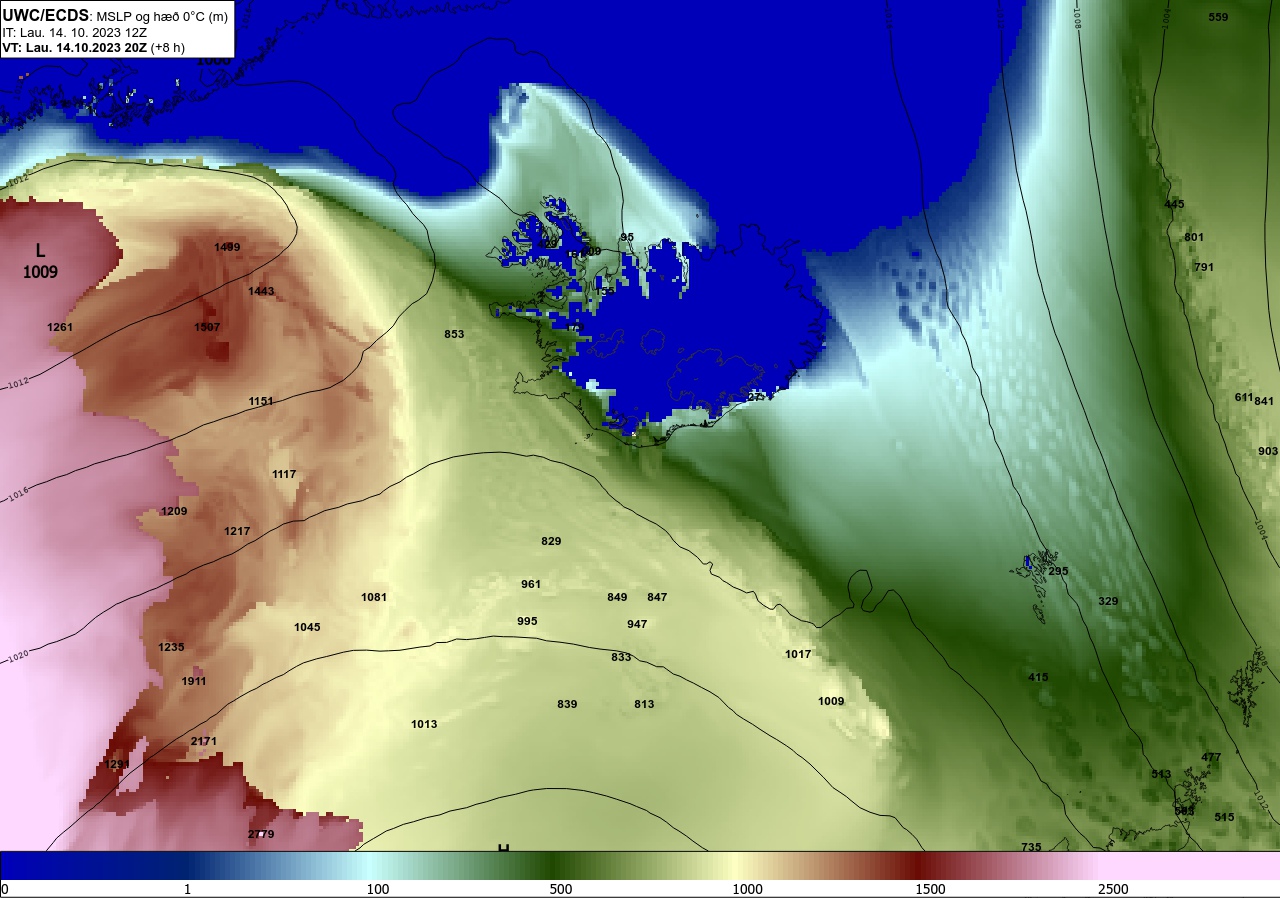
Task: Click the 947 value on the map
Action: [637, 624]
